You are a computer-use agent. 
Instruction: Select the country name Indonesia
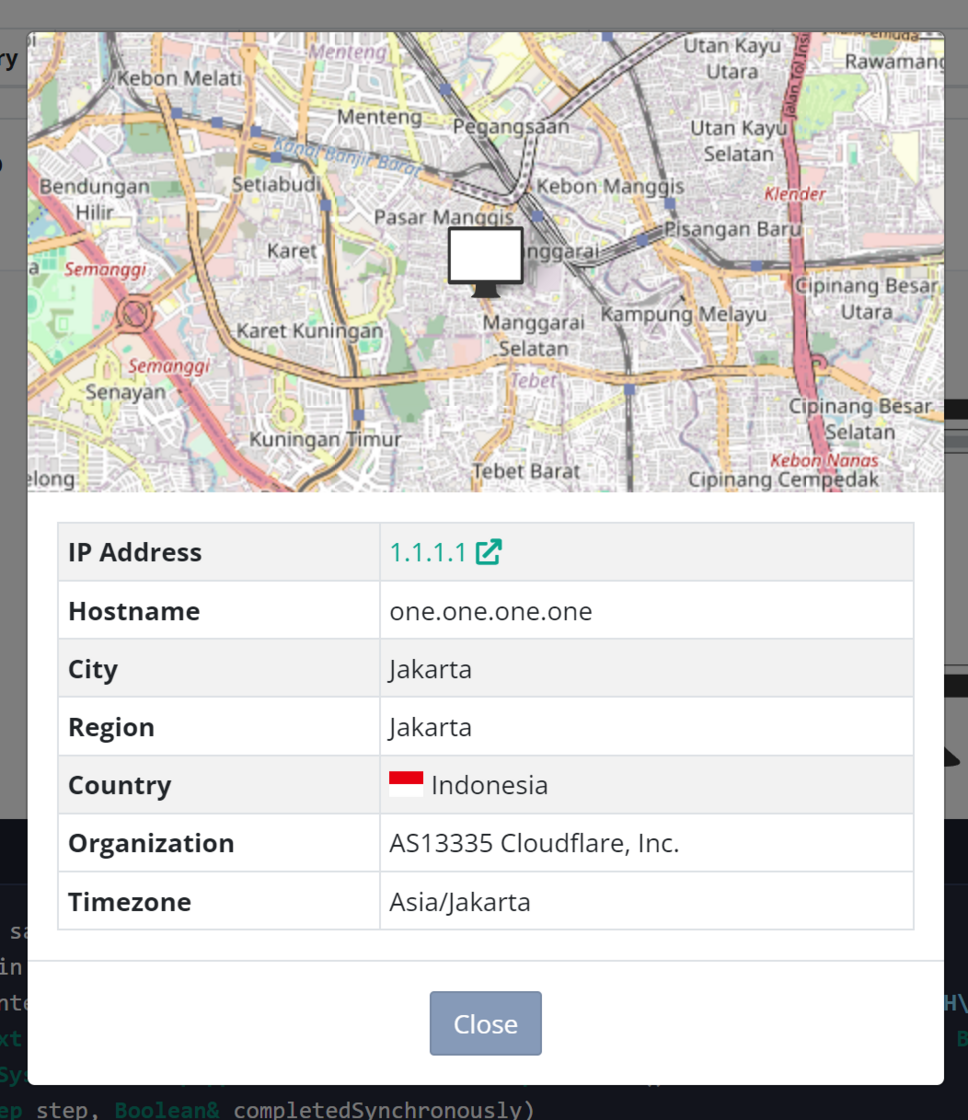(489, 785)
